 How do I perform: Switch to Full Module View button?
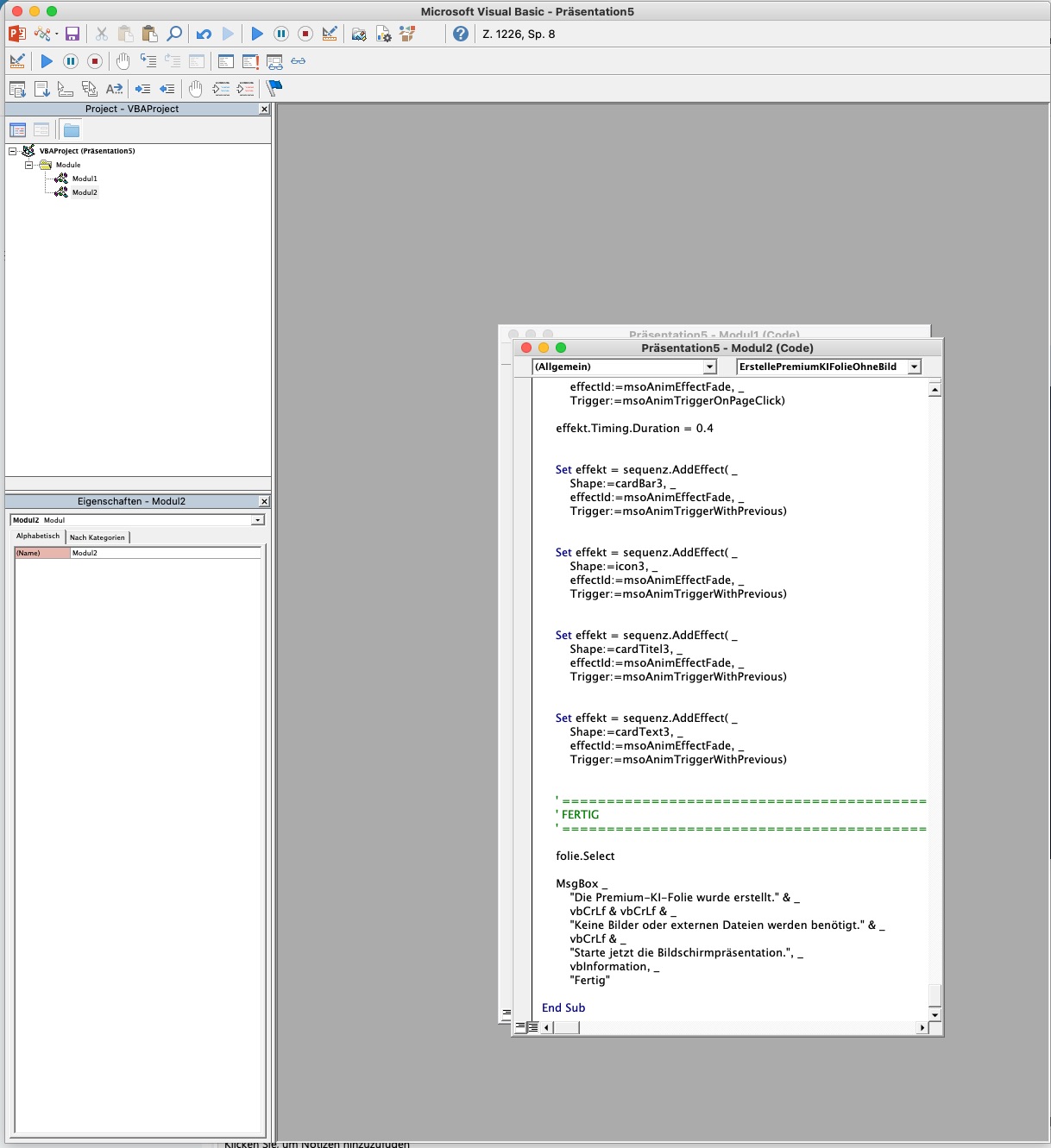pos(533,1027)
